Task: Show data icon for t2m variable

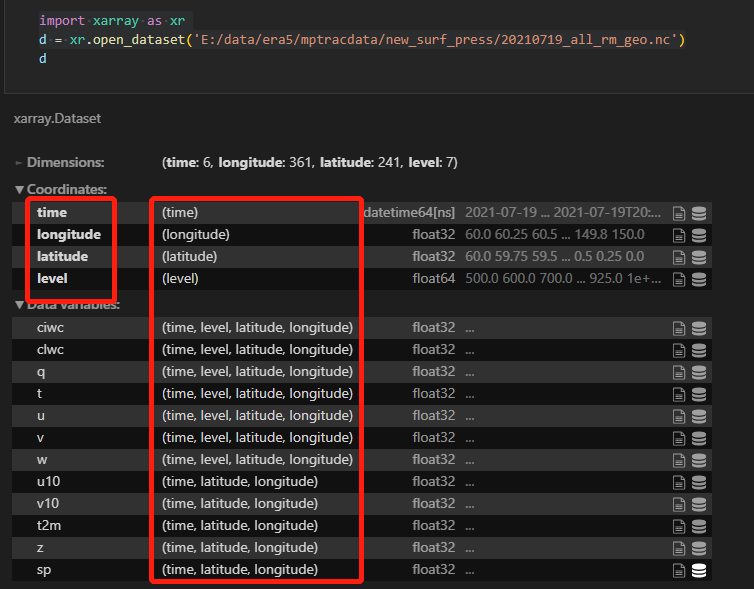Action: pyautogui.click(x=698, y=526)
